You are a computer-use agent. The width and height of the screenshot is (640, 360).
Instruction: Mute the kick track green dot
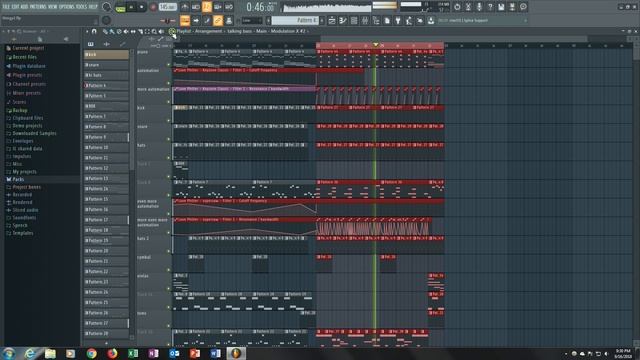coord(168,121)
